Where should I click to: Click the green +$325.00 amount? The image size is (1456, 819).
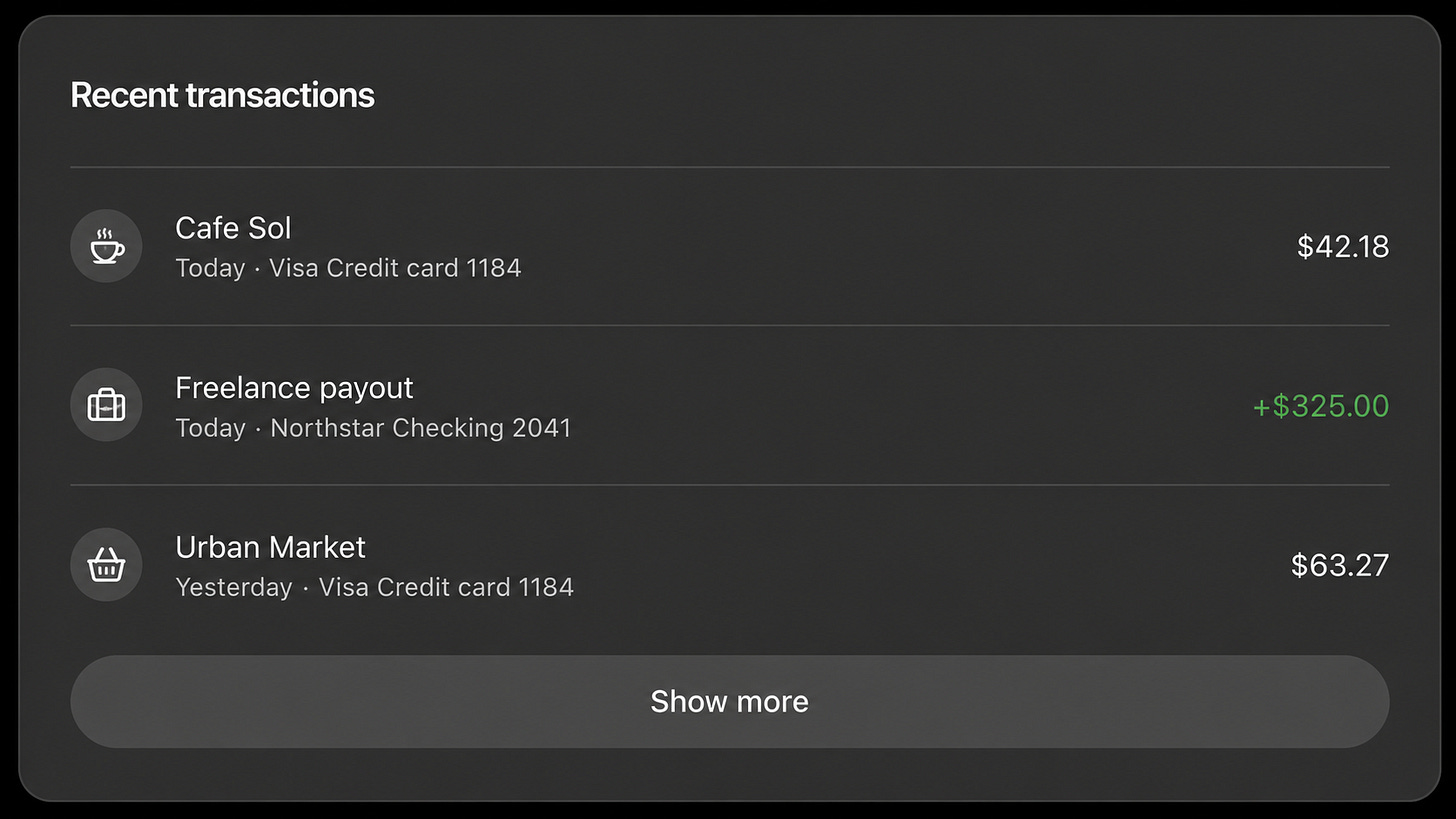tap(1321, 406)
